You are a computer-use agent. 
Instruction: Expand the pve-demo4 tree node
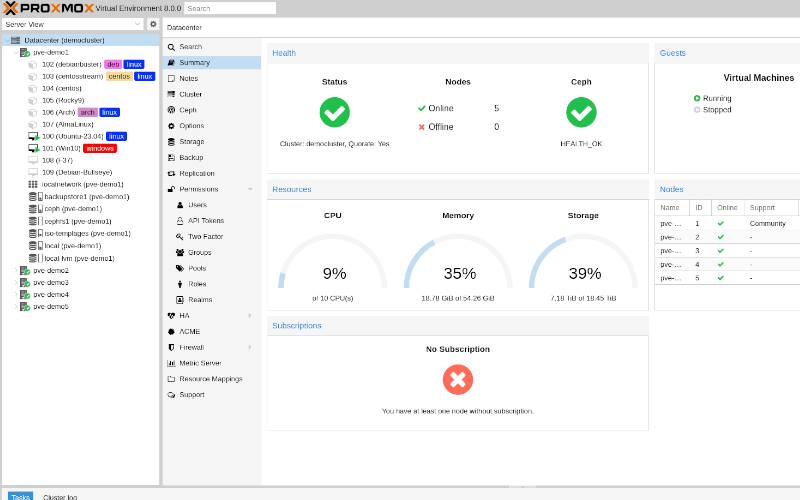16,295
